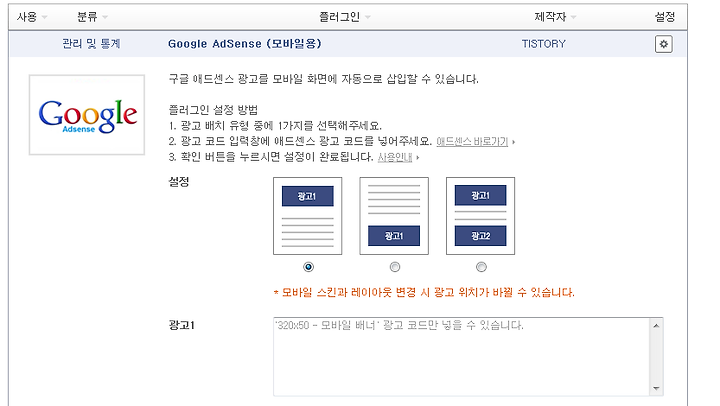Click the Google AdSense (모바일용) plugin title
Screen dimensions: 720x406
point(245,44)
